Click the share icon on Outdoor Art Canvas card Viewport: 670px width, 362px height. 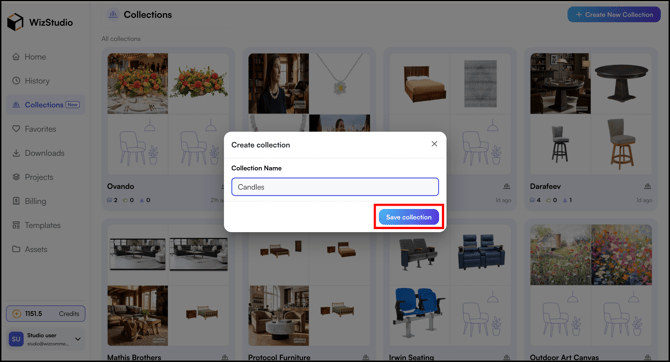(648, 357)
